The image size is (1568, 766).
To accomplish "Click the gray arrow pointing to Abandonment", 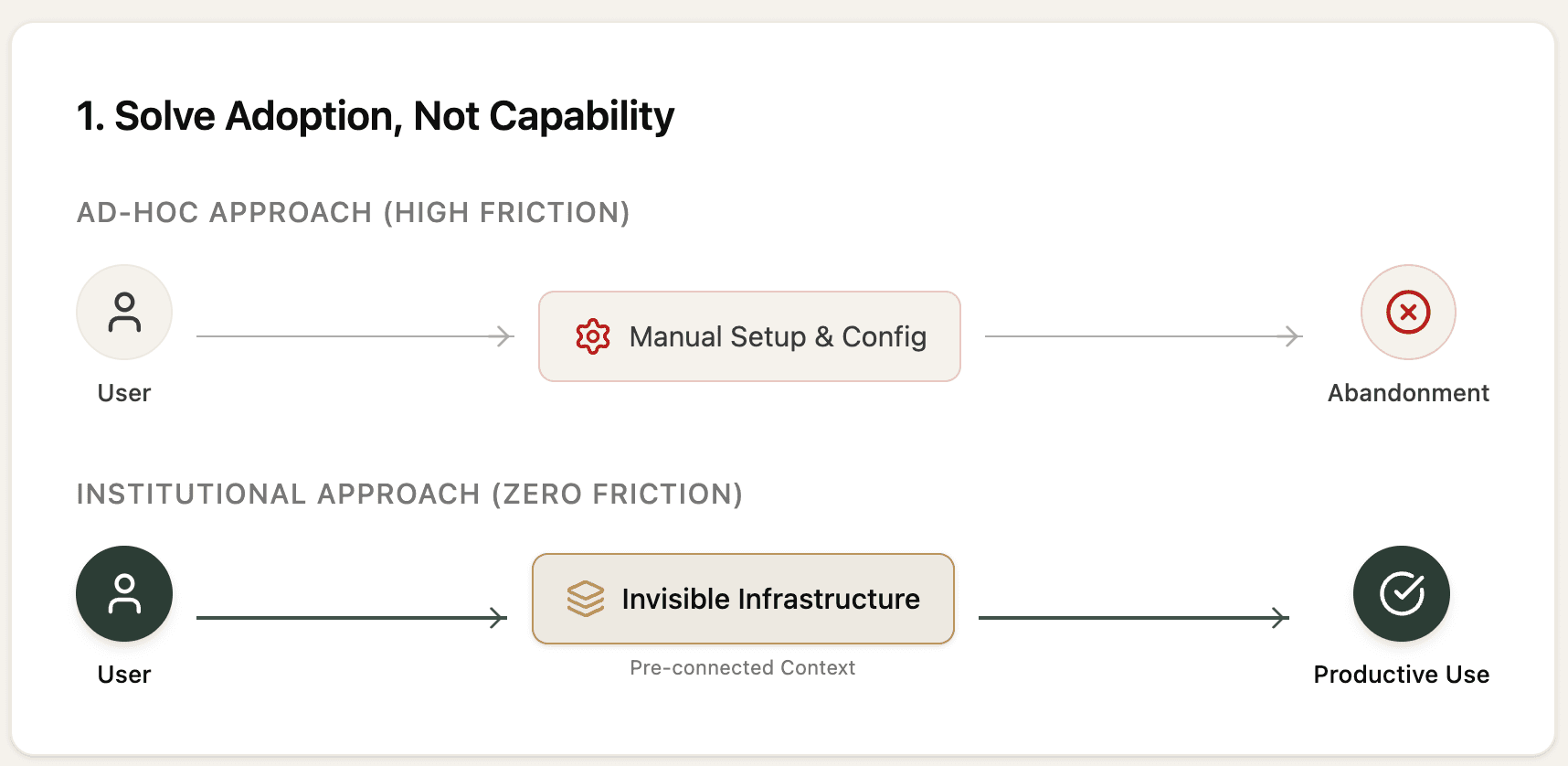I will tap(1143, 336).
